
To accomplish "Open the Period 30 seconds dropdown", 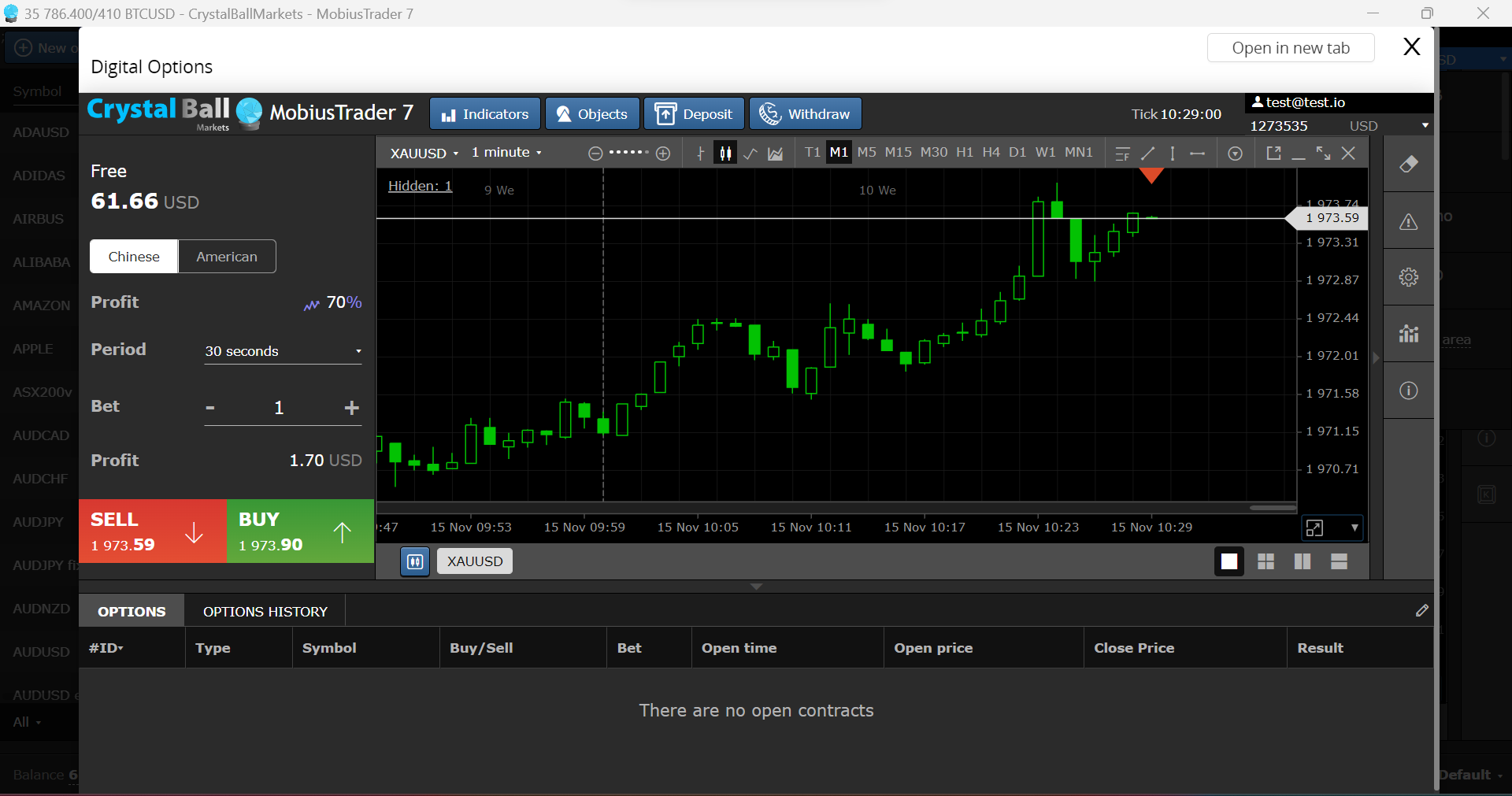I will (x=283, y=351).
